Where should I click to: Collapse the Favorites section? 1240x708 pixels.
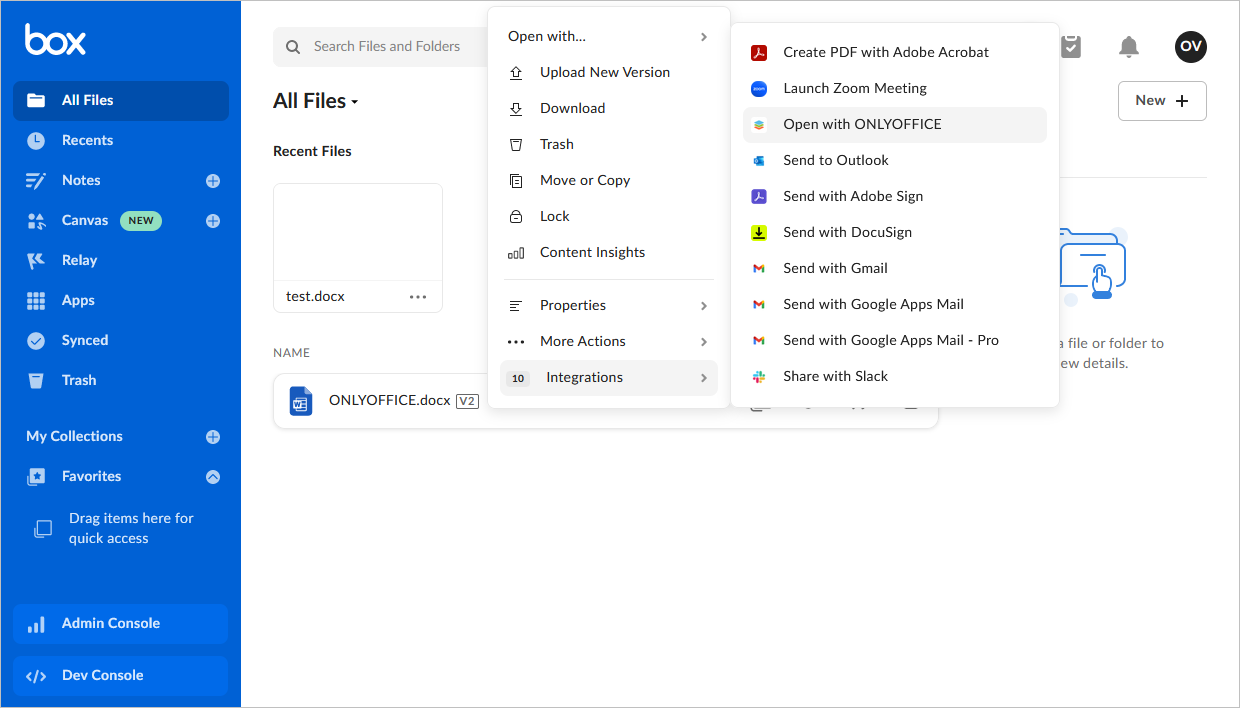pos(212,476)
